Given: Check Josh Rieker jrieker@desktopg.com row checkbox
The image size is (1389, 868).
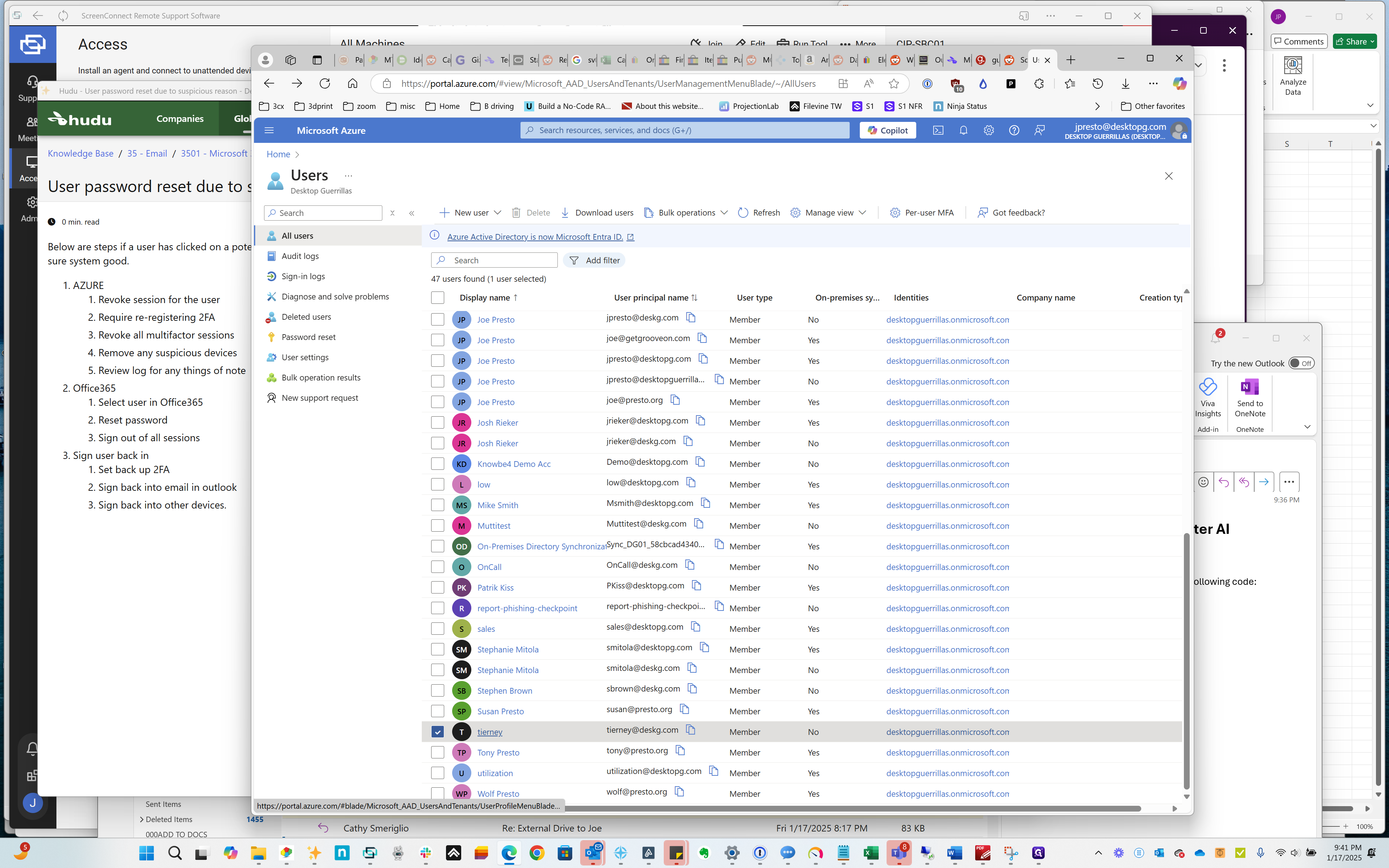Looking at the screenshot, I should click(437, 422).
